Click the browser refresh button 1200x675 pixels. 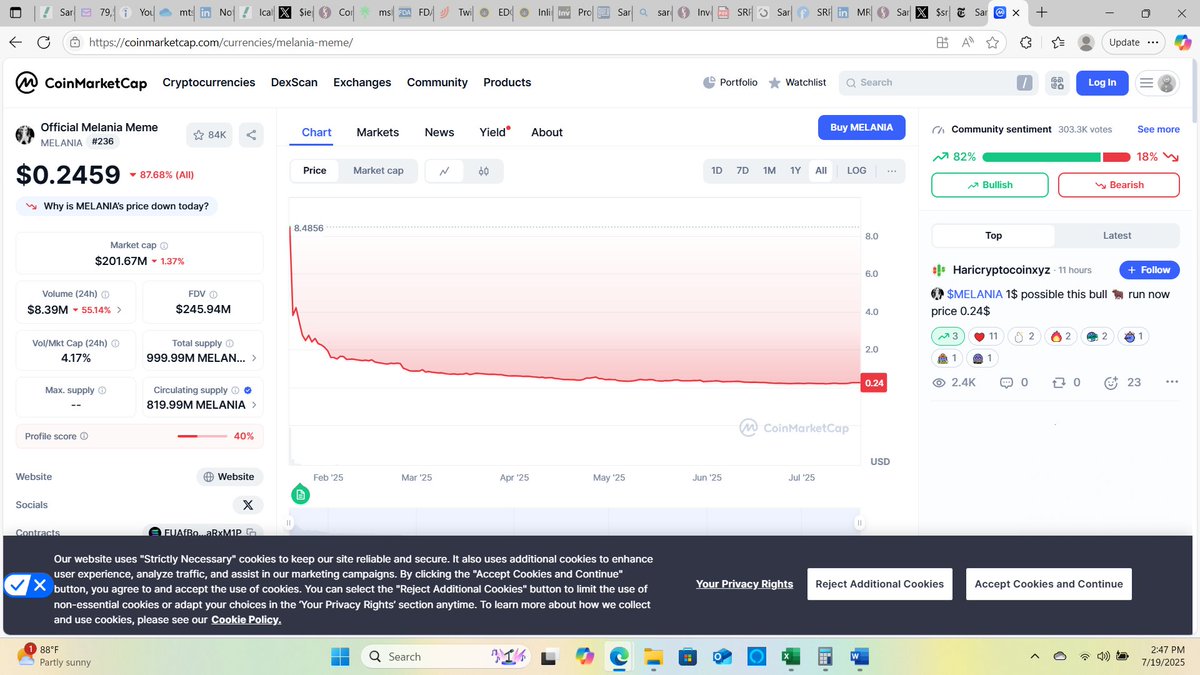click(43, 43)
